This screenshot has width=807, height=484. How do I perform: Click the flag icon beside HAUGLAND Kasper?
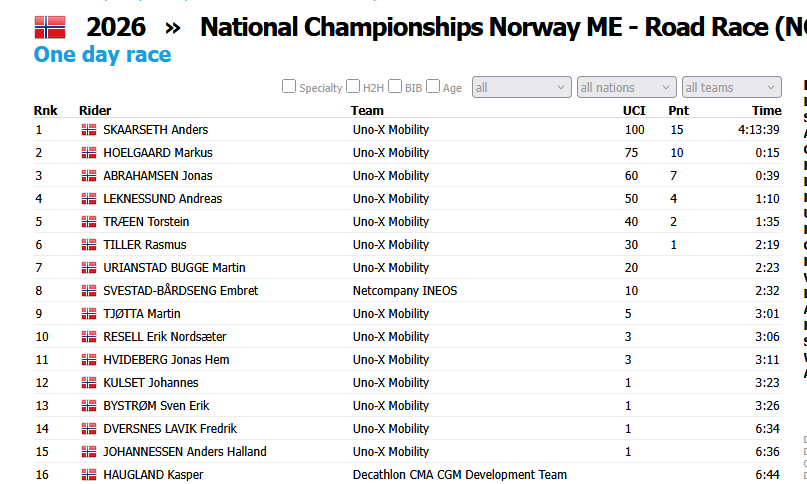point(89,475)
